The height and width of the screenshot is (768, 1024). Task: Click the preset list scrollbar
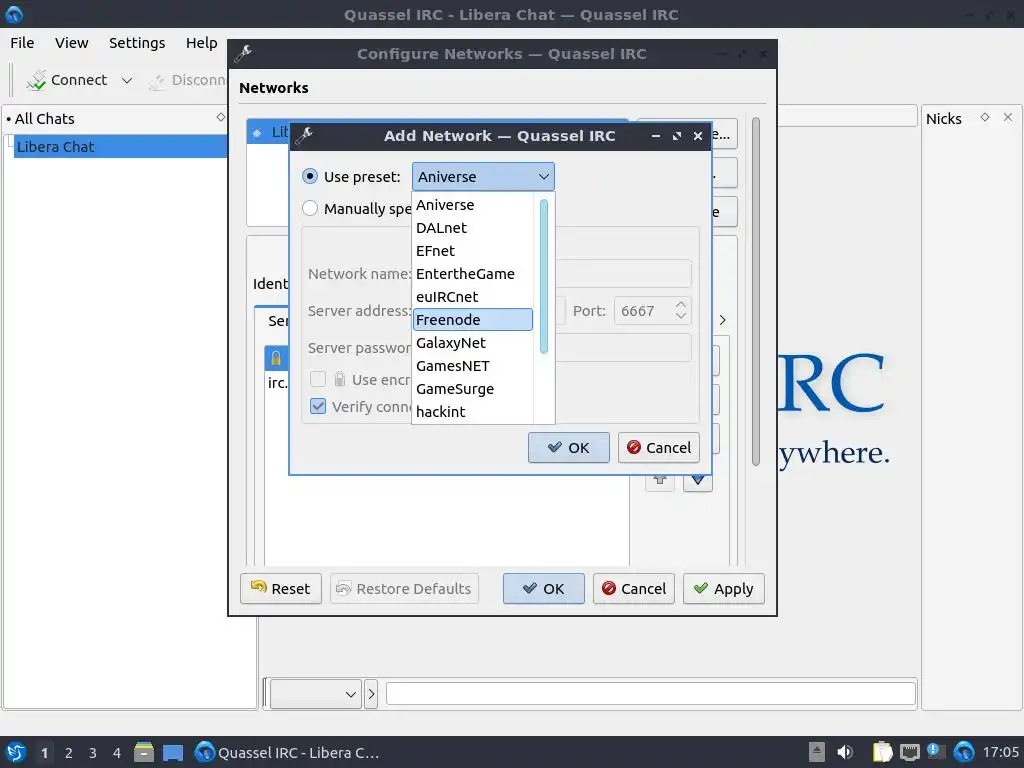pos(543,277)
